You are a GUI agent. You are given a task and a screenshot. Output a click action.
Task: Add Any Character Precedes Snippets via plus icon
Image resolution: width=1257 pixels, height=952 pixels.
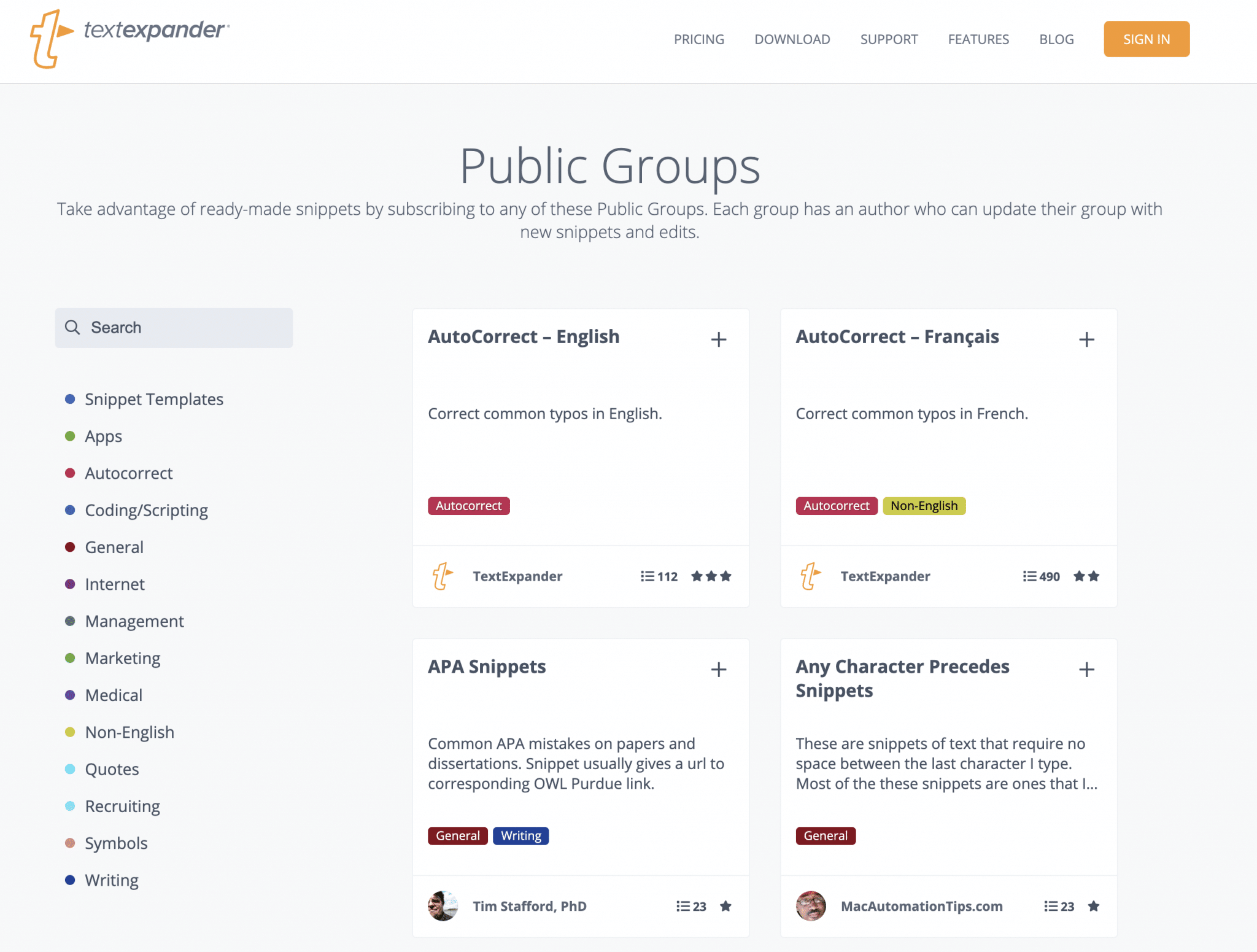pos(1086,669)
